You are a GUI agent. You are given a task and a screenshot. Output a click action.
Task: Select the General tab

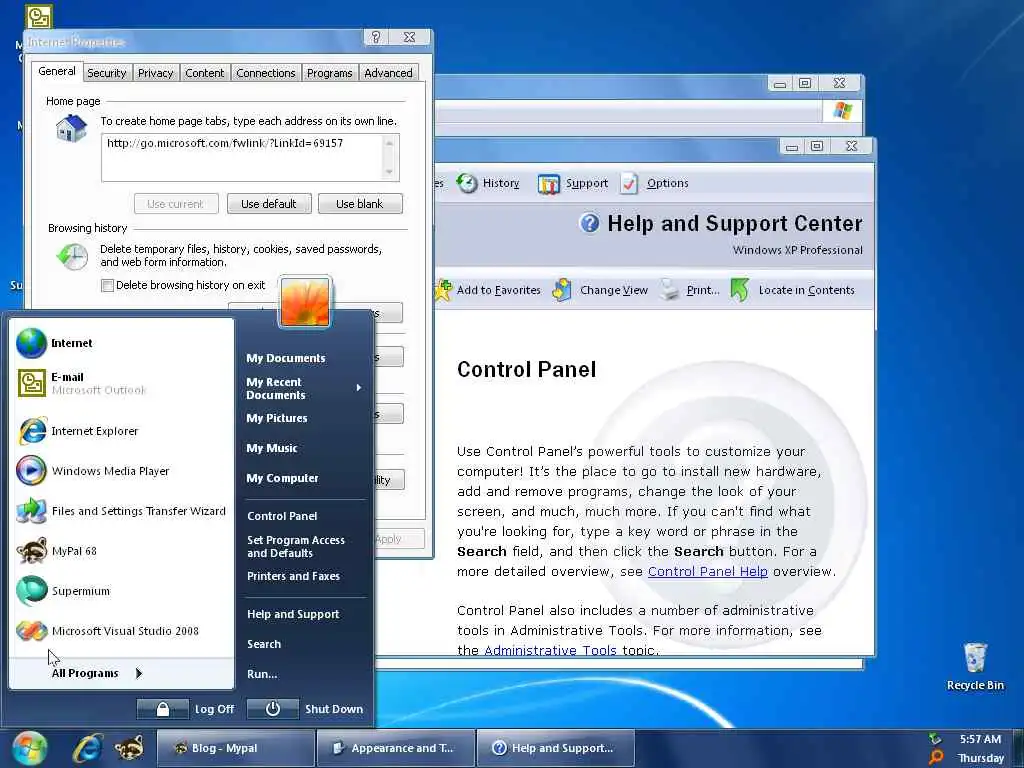(57, 71)
